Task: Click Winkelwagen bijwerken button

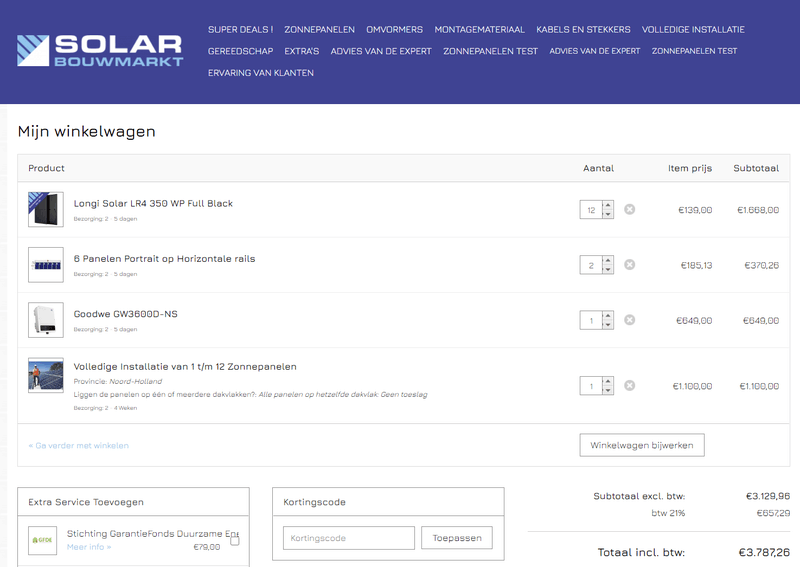Action: [x=642, y=445]
